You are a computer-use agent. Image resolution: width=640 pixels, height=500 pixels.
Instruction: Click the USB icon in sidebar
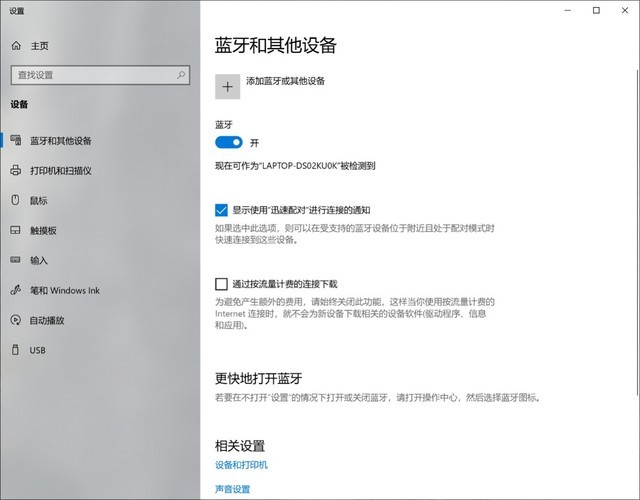15,350
